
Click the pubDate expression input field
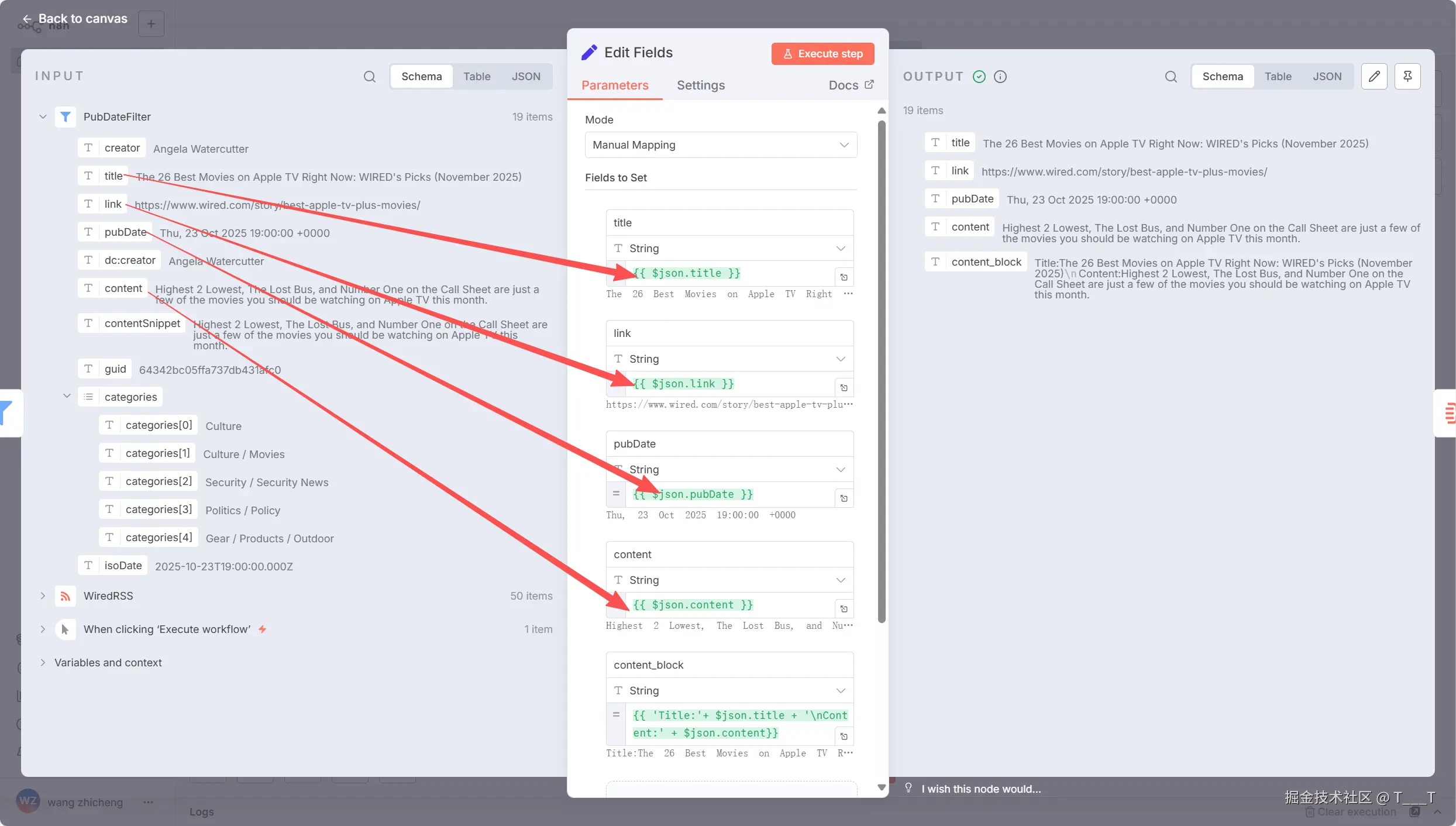tap(731, 495)
